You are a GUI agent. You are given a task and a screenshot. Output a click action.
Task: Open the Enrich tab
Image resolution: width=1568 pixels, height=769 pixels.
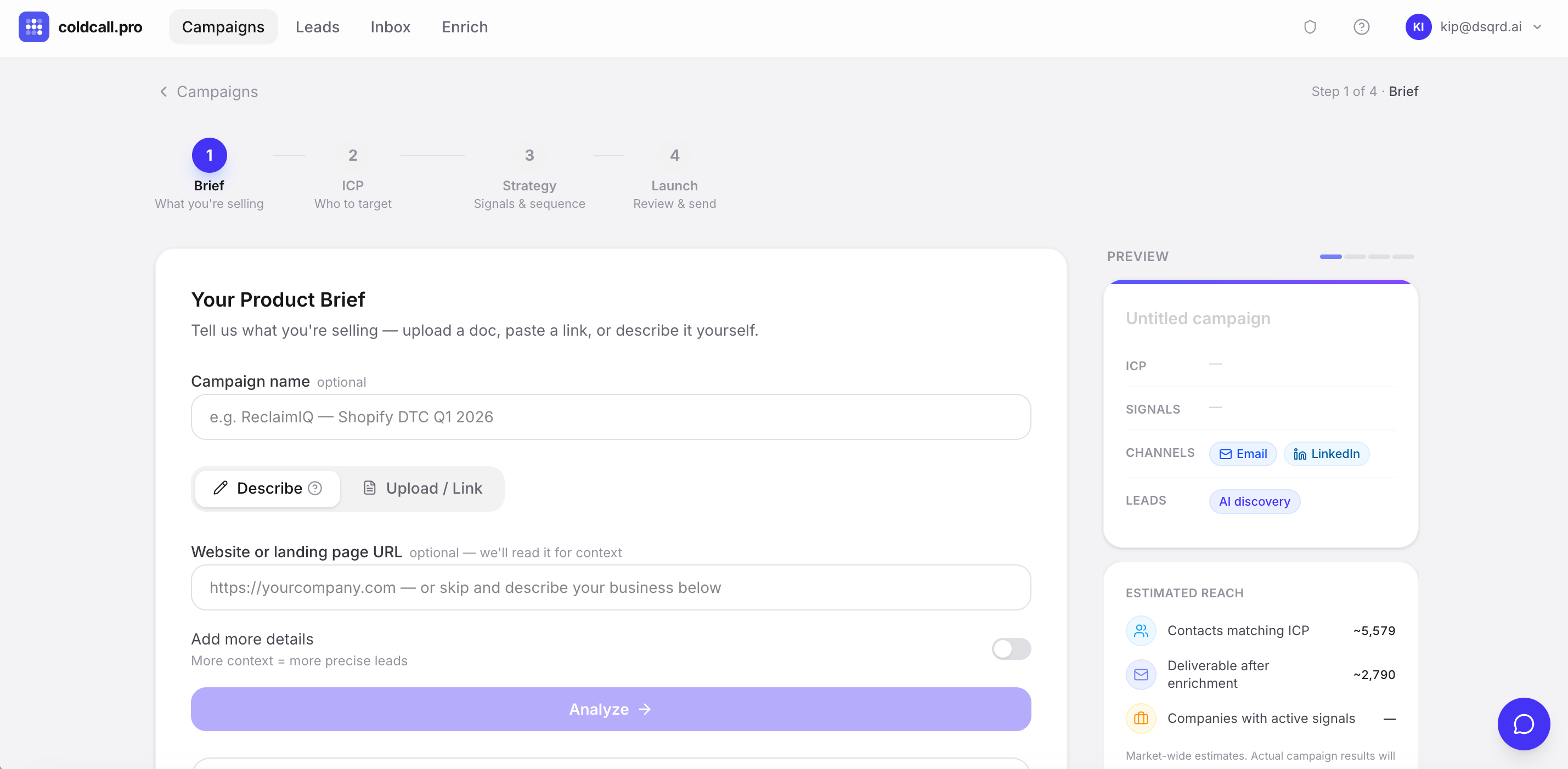click(465, 27)
